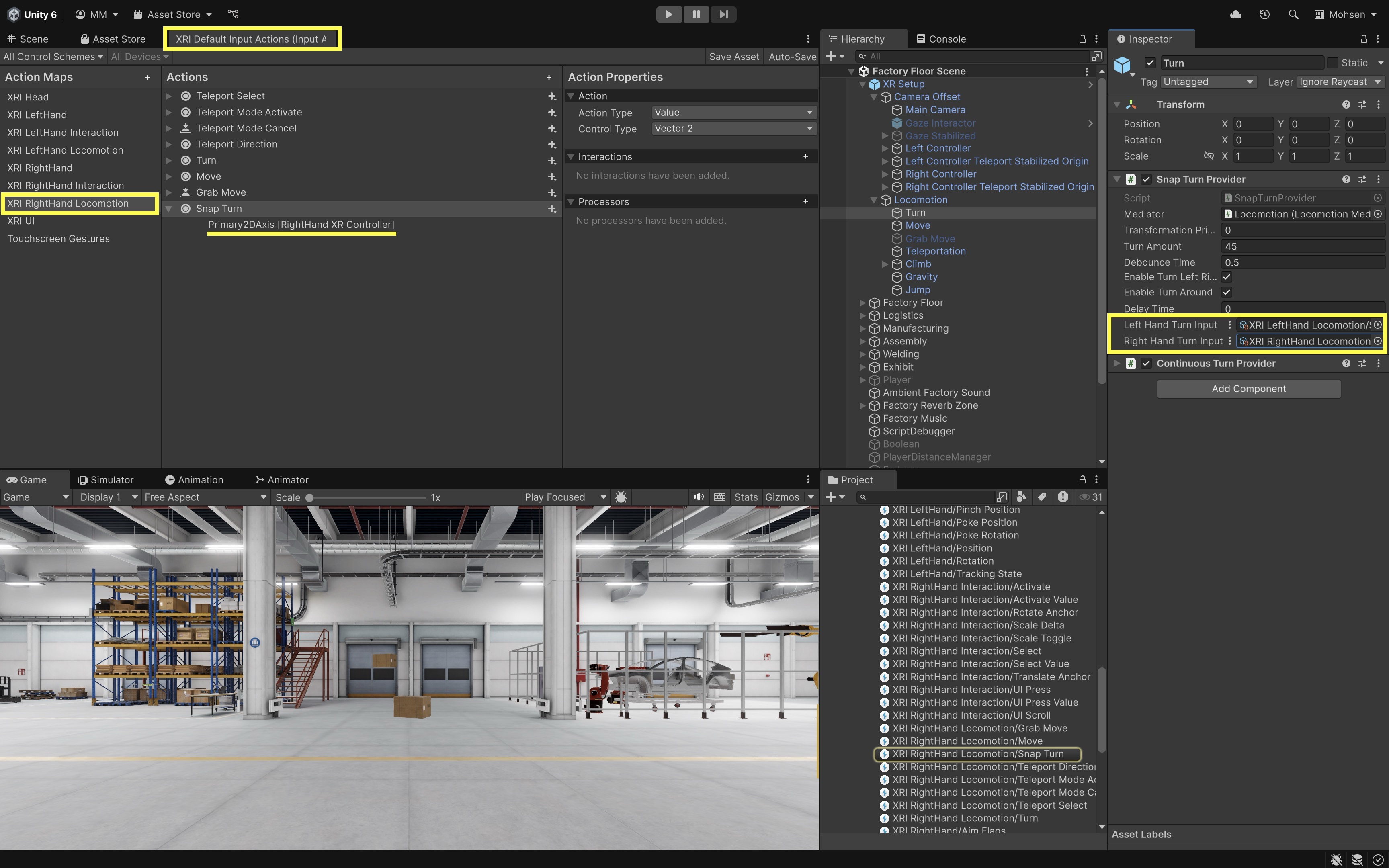Add binding to Snap Turn action
The image size is (1389, 868).
pyautogui.click(x=551, y=209)
